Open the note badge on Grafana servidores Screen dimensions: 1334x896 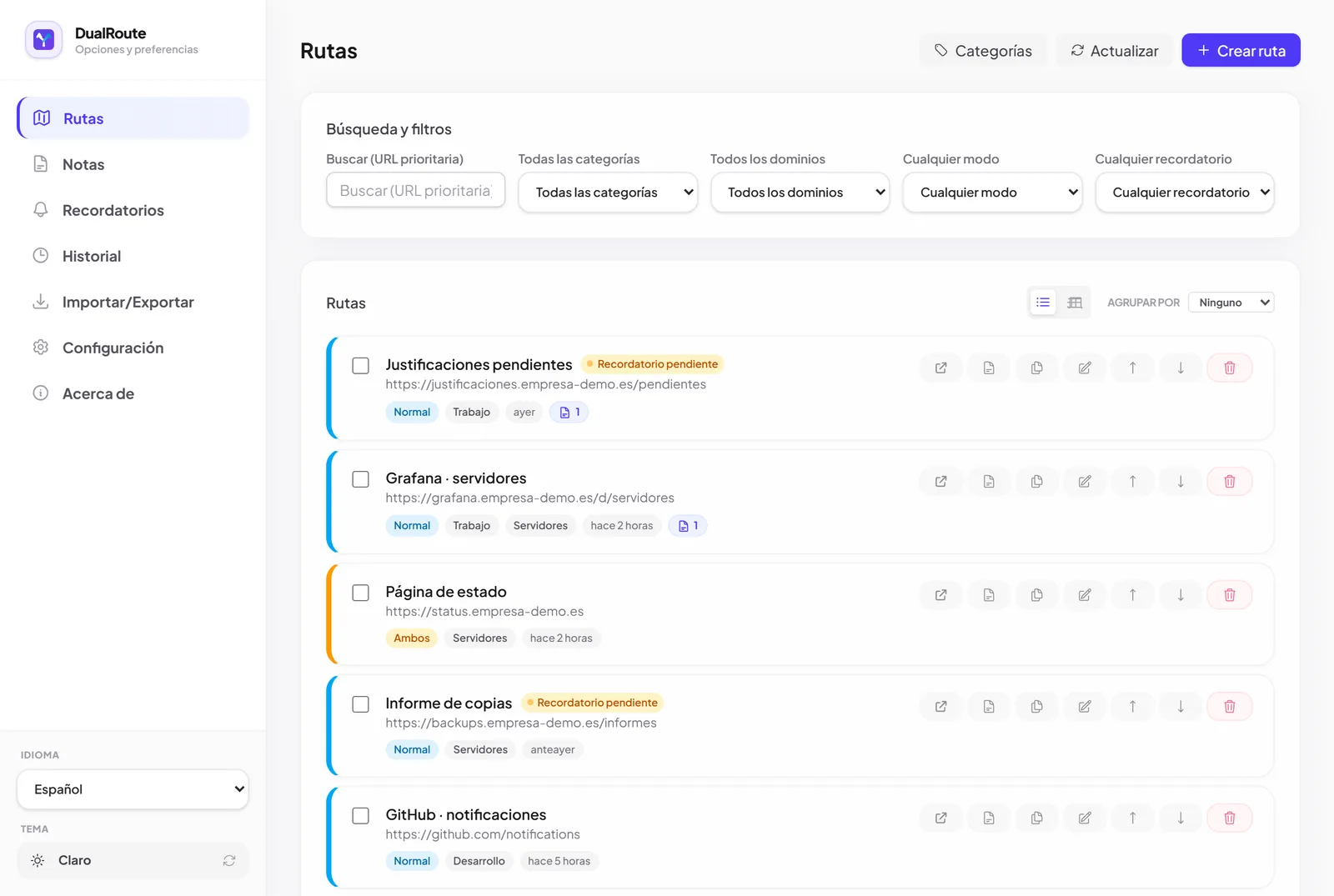pos(688,525)
